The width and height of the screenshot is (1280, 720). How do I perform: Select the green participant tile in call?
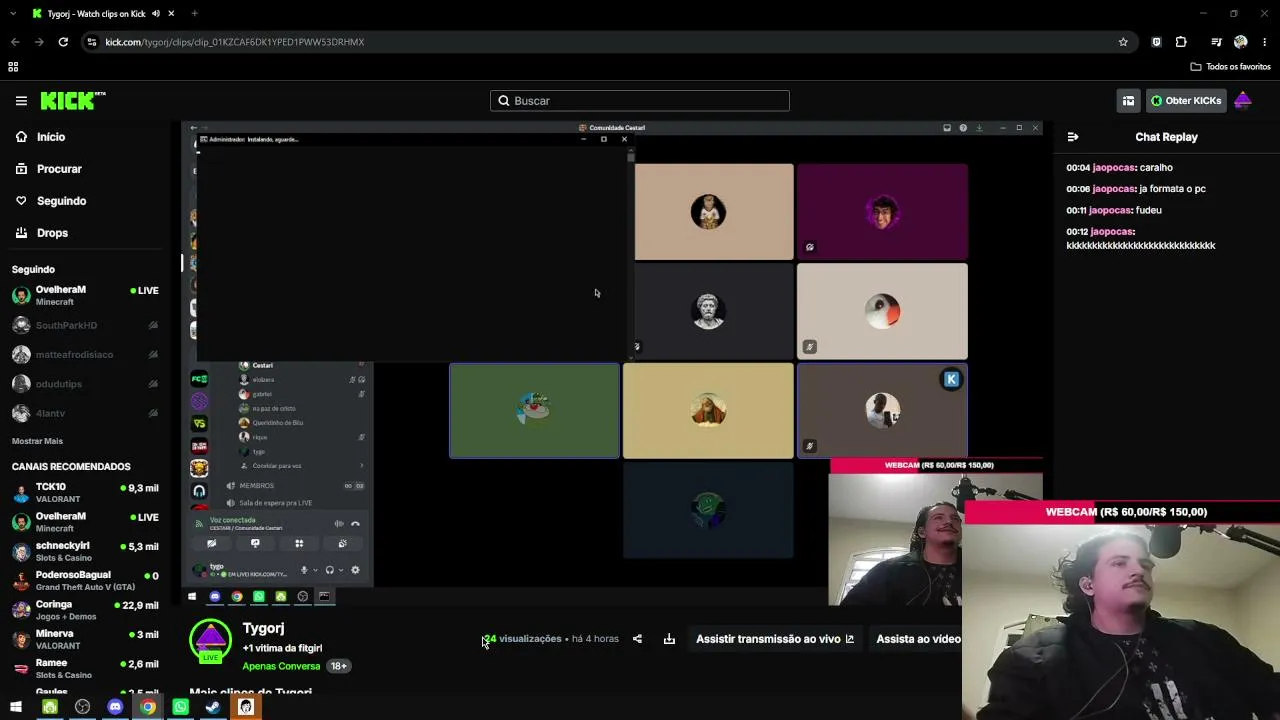point(534,410)
